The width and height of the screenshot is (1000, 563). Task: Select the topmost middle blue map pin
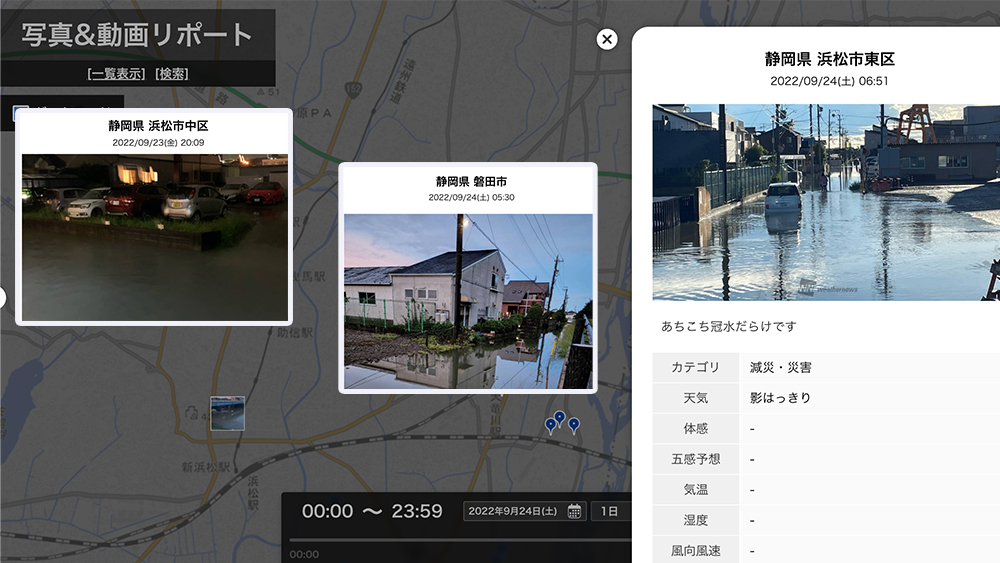coord(560,417)
